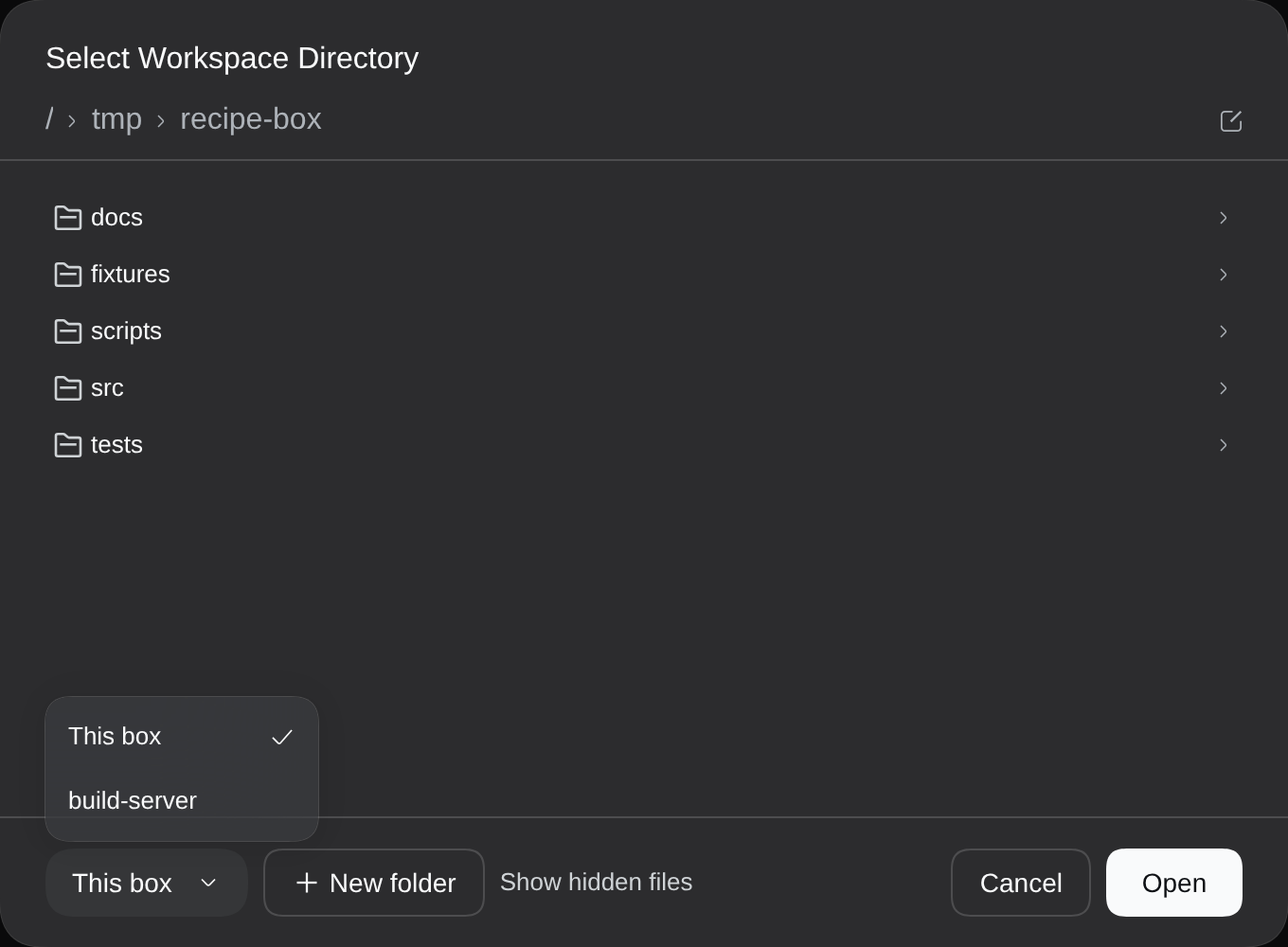Create a New folder
The image size is (1288, 947).
(x=374, y=883)
